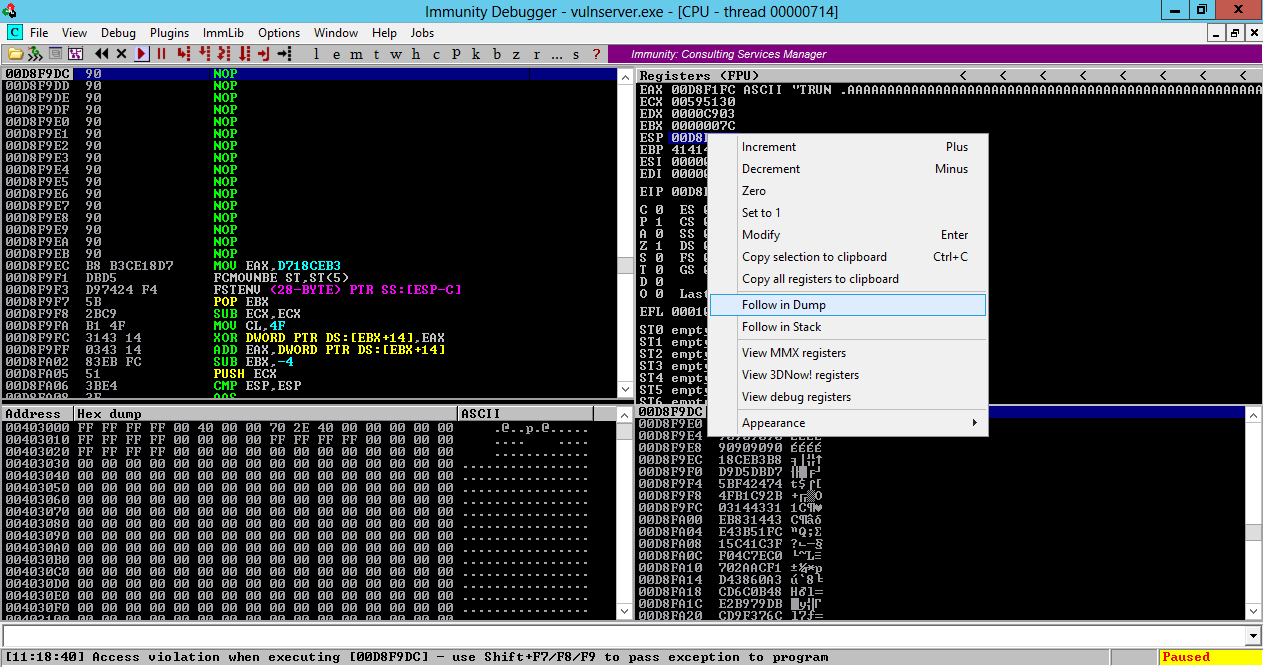Pause execution using the pause icon
The image size is (1263, 667).
click(161, 54)
